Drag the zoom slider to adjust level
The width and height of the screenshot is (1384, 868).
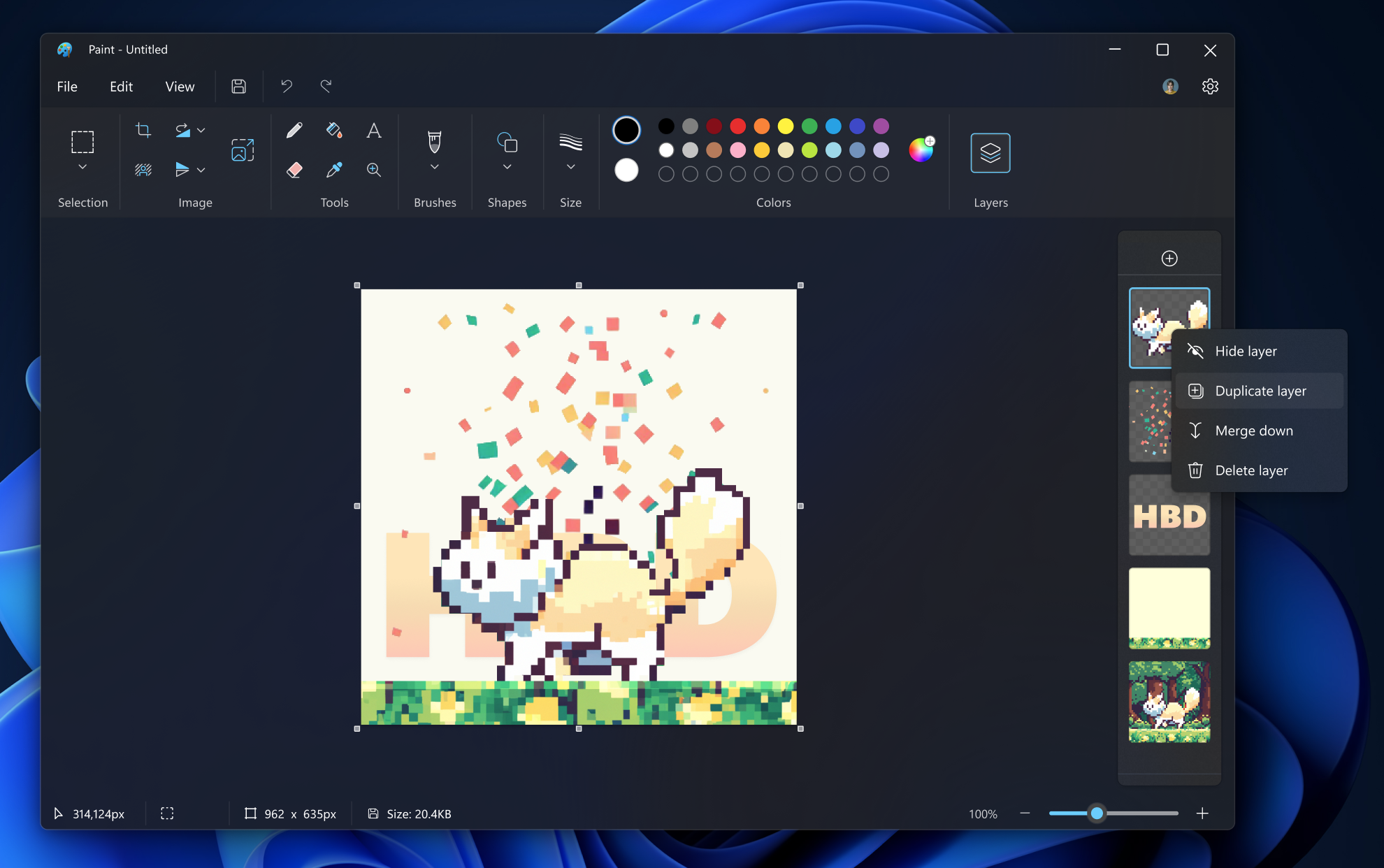point(1096,812)
